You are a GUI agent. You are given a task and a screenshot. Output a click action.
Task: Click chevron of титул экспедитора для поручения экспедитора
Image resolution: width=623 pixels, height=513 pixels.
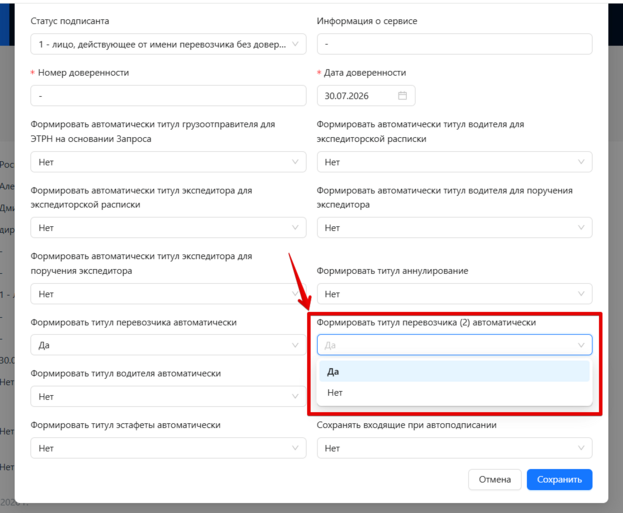[x=295, y=294]
